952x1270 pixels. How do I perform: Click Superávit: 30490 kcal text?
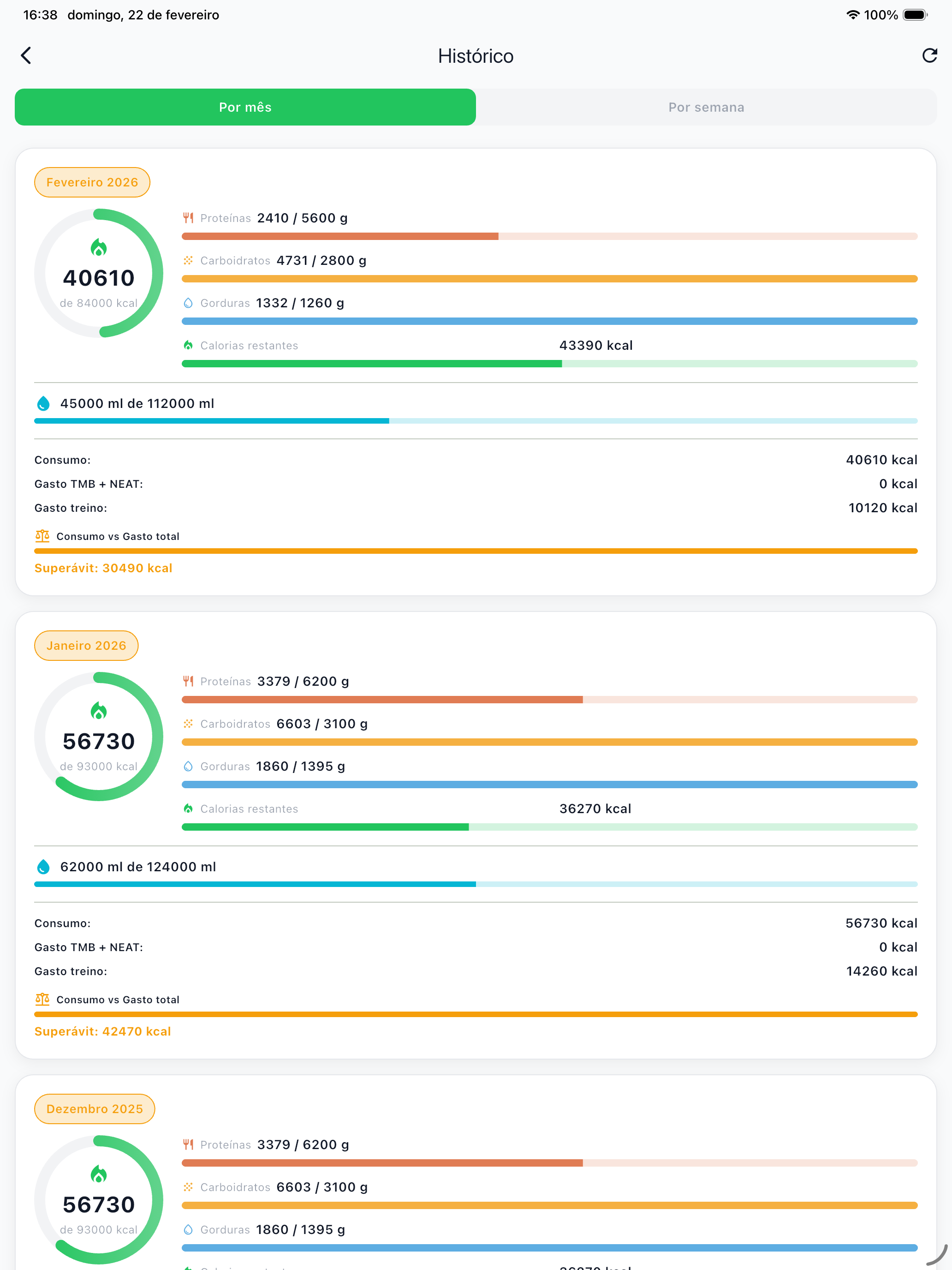pos(103,568)
